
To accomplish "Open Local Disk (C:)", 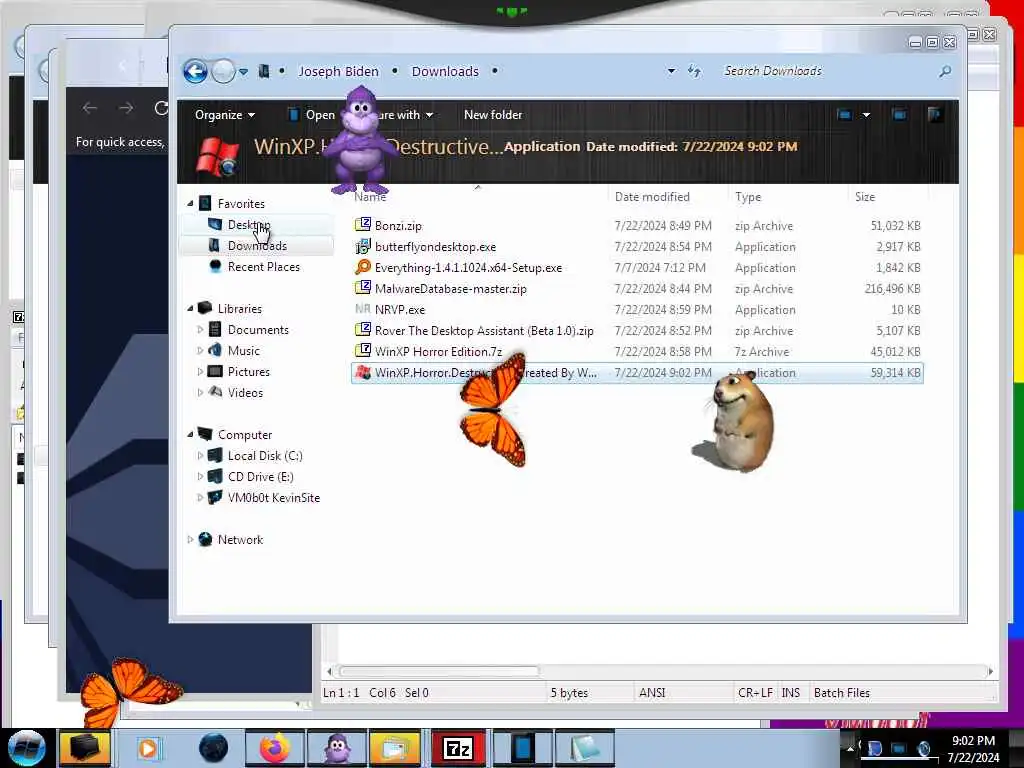I will click(x=264, y=456).
